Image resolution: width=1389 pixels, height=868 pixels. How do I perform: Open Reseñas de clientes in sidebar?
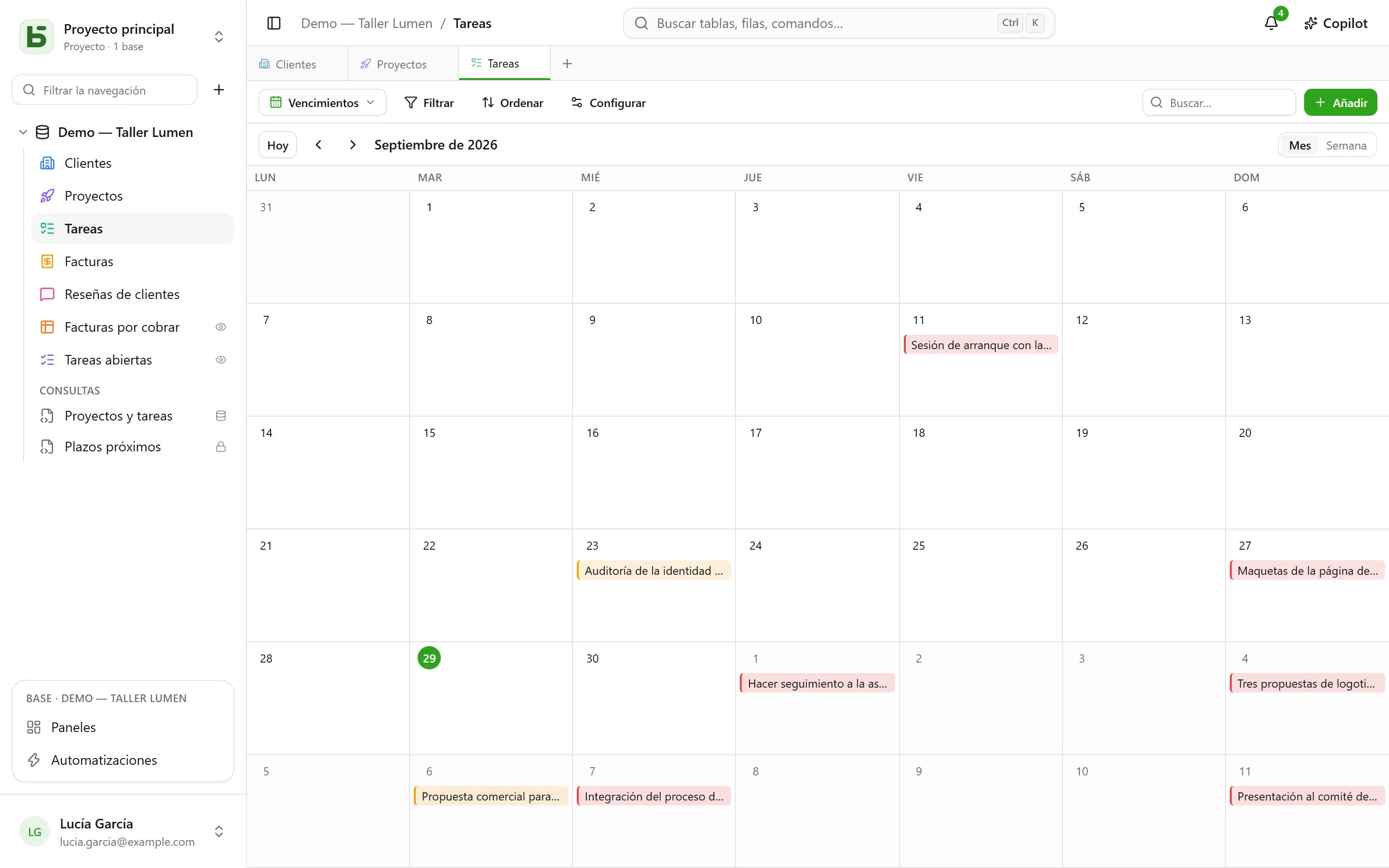tap(133, 294)
